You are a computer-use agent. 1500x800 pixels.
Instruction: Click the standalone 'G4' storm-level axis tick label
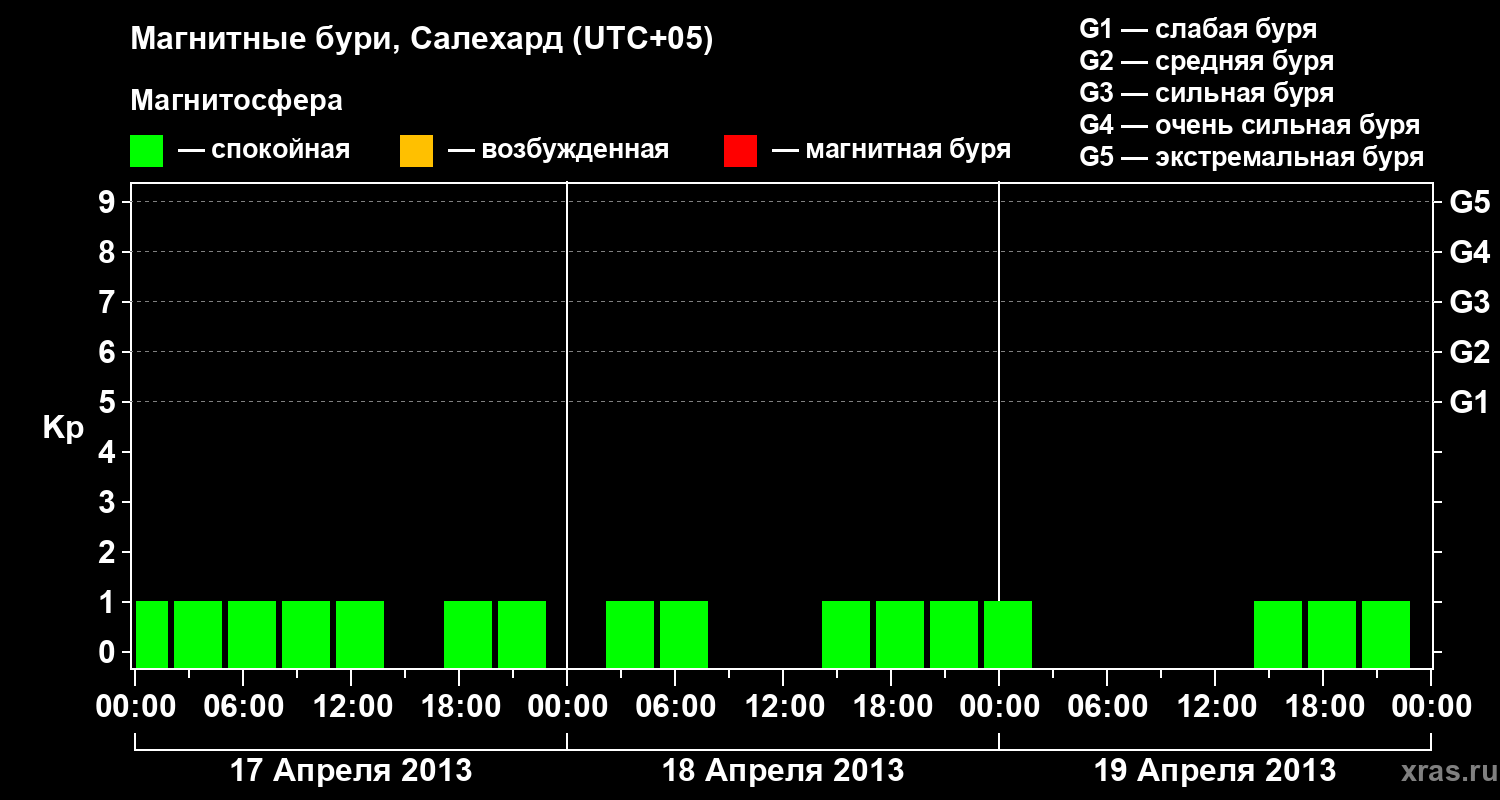click(x=1470, y=252)
